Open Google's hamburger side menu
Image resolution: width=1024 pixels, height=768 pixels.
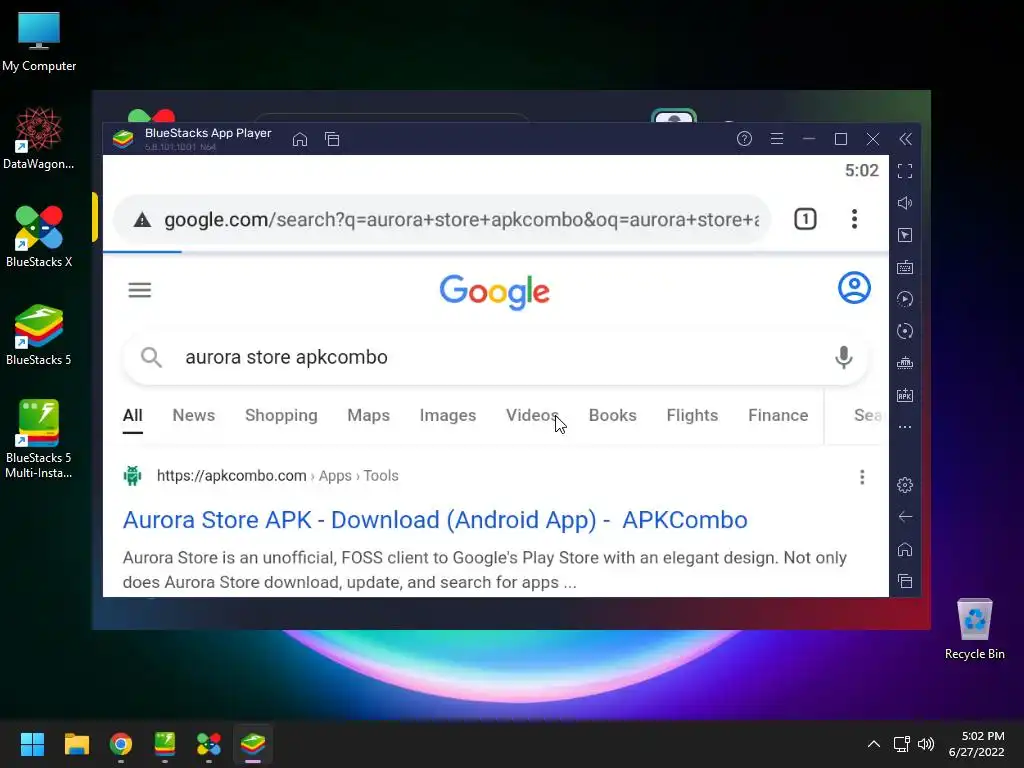pos(140,290)
